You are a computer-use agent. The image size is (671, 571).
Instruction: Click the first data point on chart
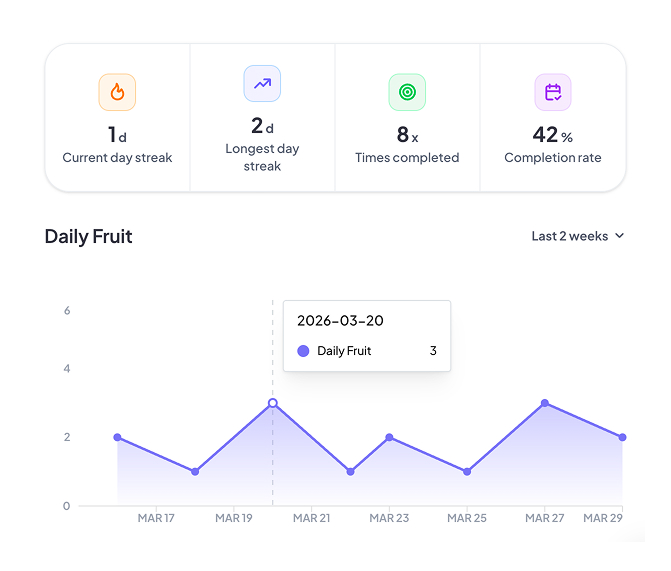117,437
